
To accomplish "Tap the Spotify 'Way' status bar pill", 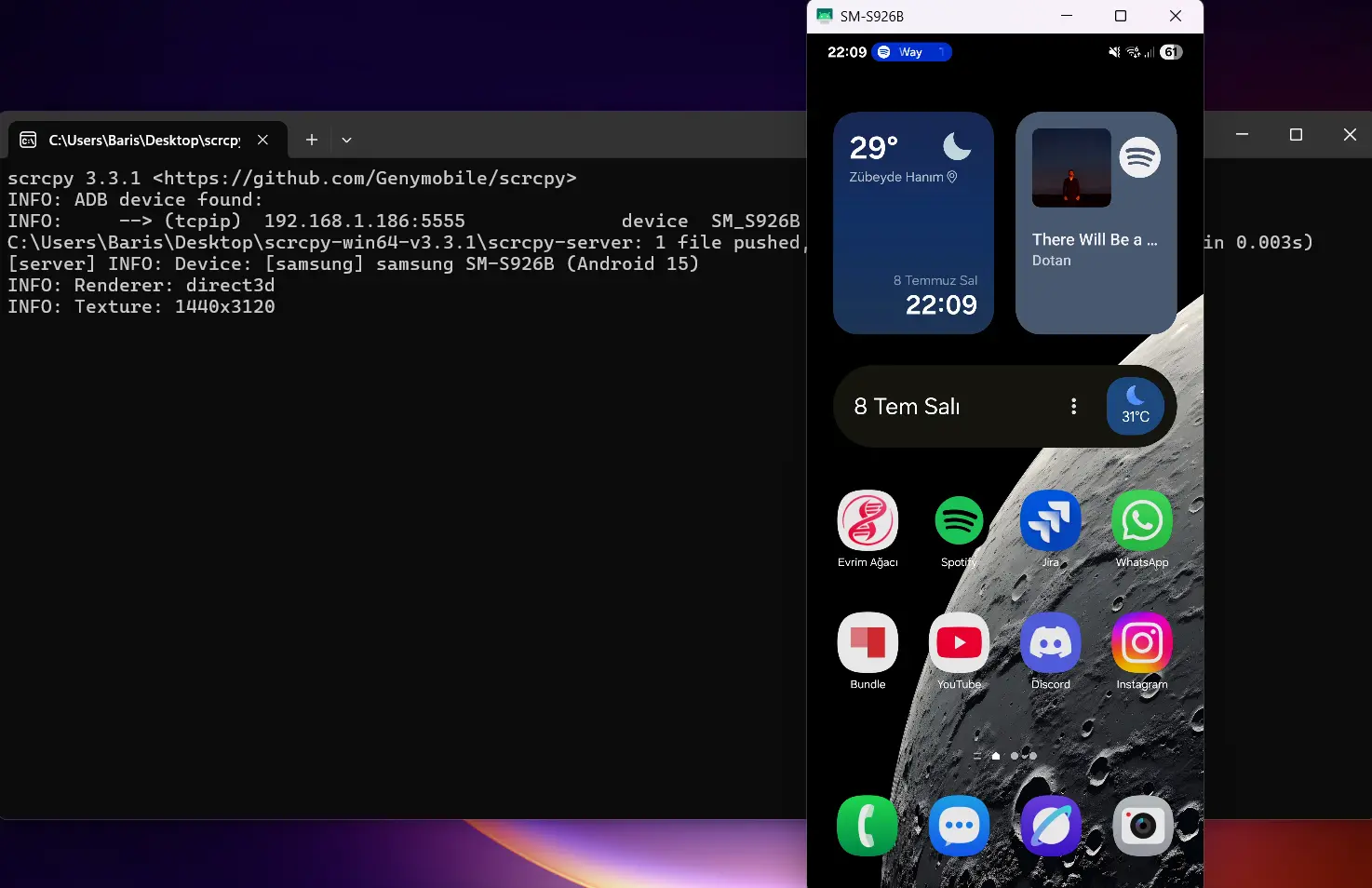I will coord(912,52).
